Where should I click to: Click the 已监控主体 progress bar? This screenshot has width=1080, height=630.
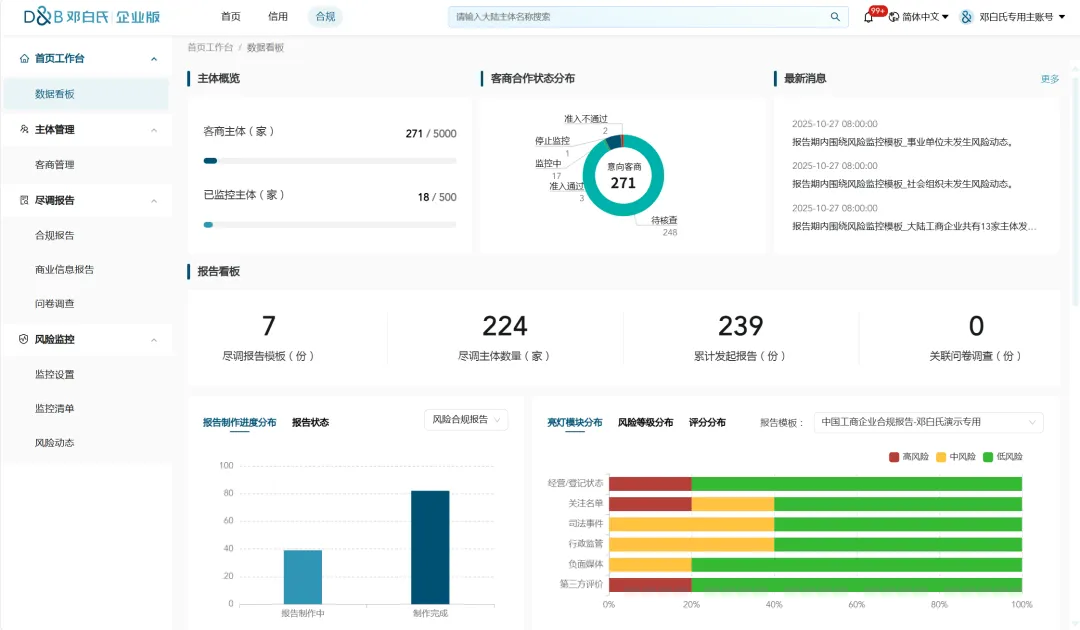click(x=330, y=224)
